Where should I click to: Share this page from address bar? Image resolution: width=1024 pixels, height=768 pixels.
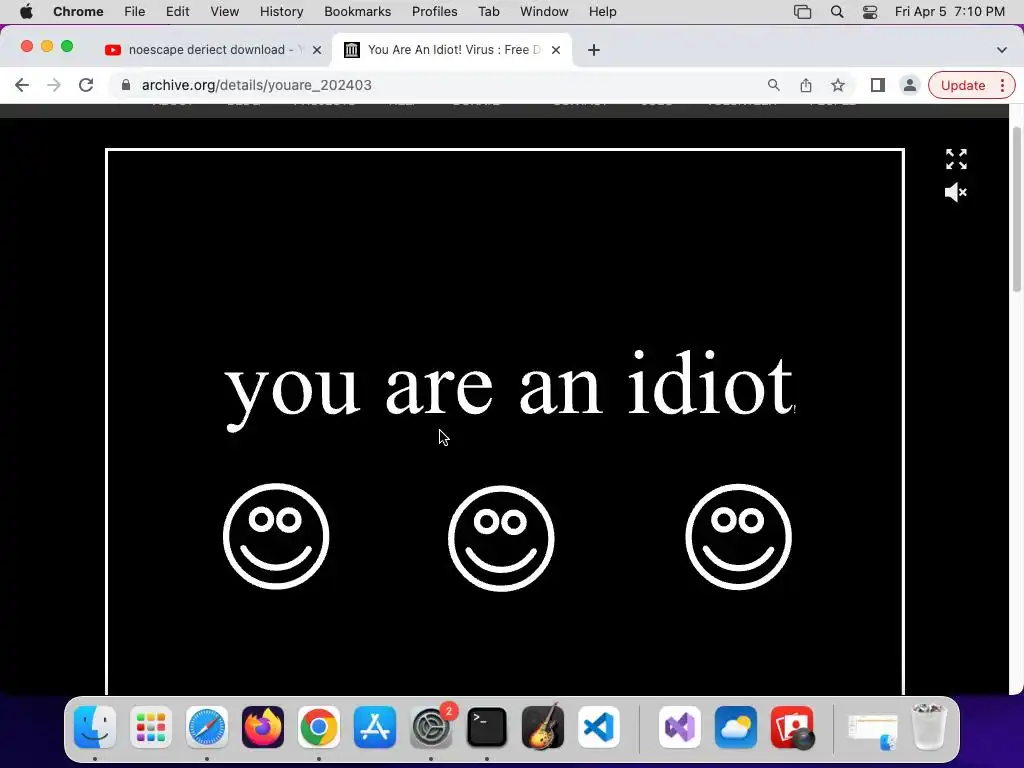click(x=806, y=85)
